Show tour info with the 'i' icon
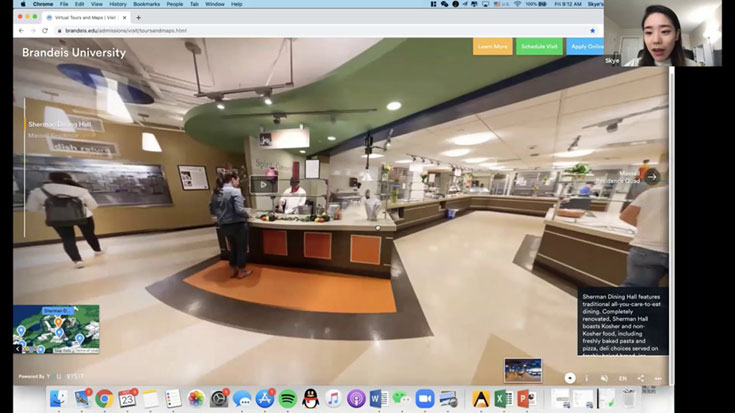The image size is (735, 413). 586,378
